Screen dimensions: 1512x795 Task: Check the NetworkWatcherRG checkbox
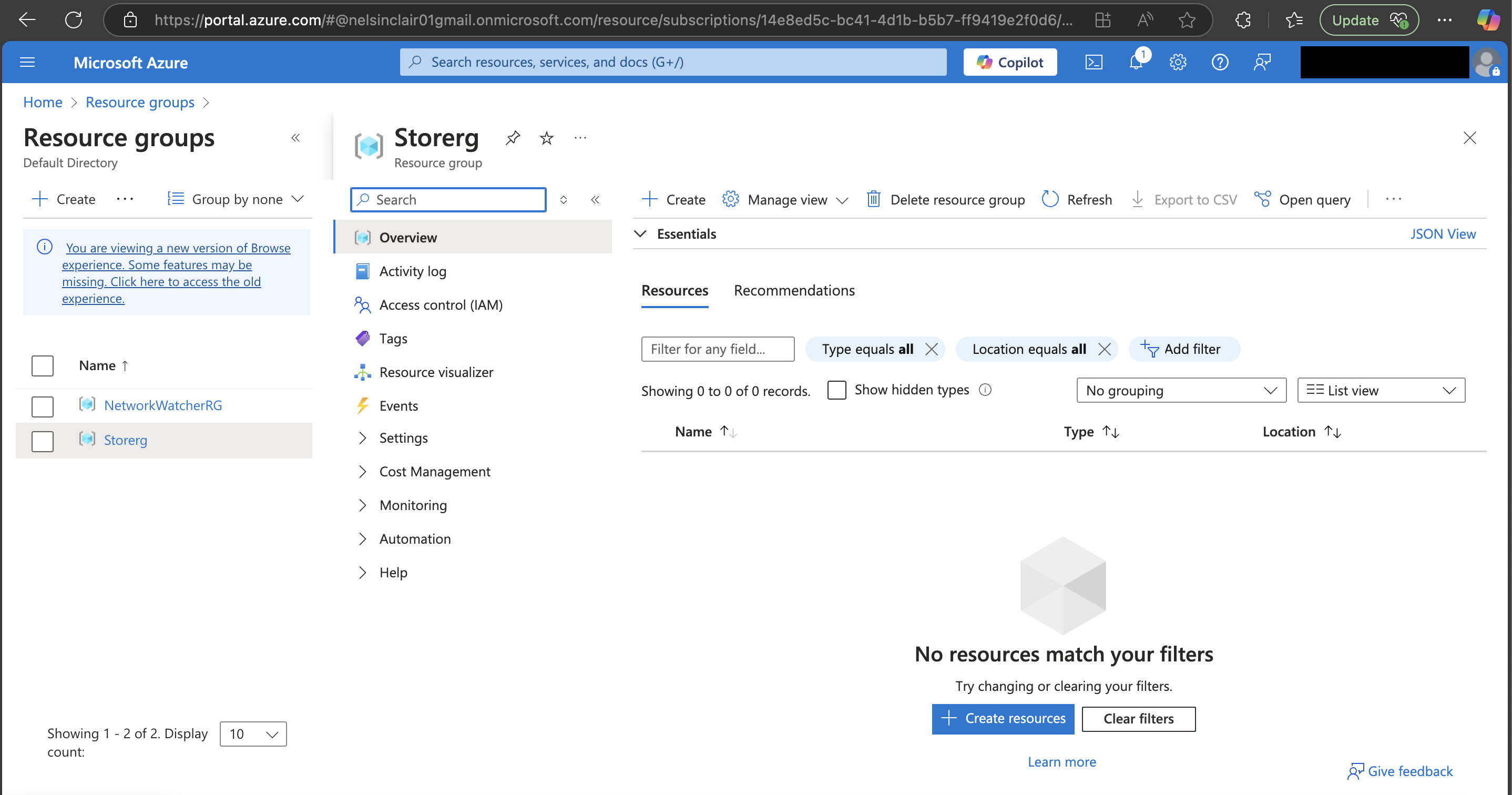coord(42,406)
